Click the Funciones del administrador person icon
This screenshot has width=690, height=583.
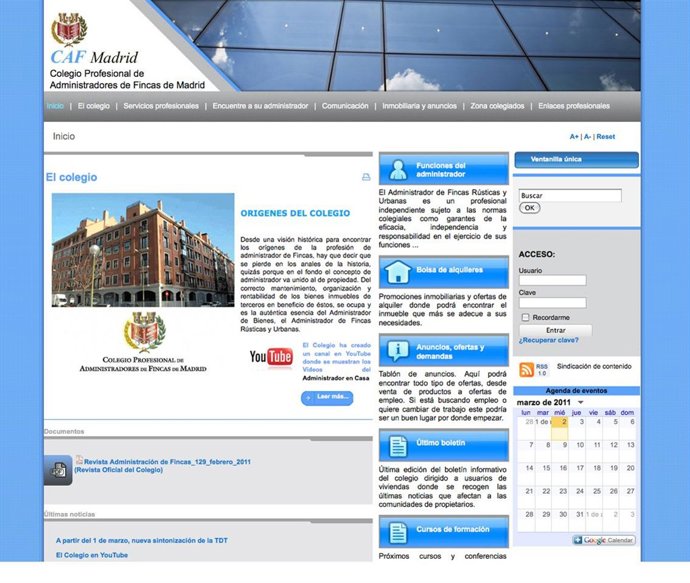coord(398,169)
